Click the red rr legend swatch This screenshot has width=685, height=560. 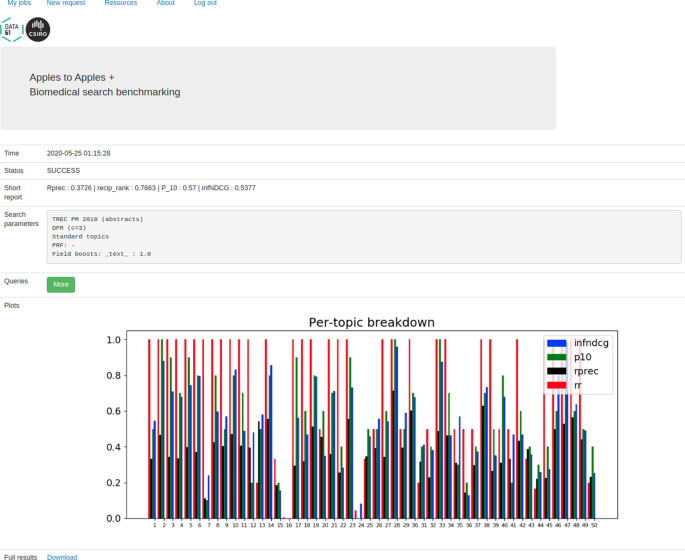click(x=557, y=385)
